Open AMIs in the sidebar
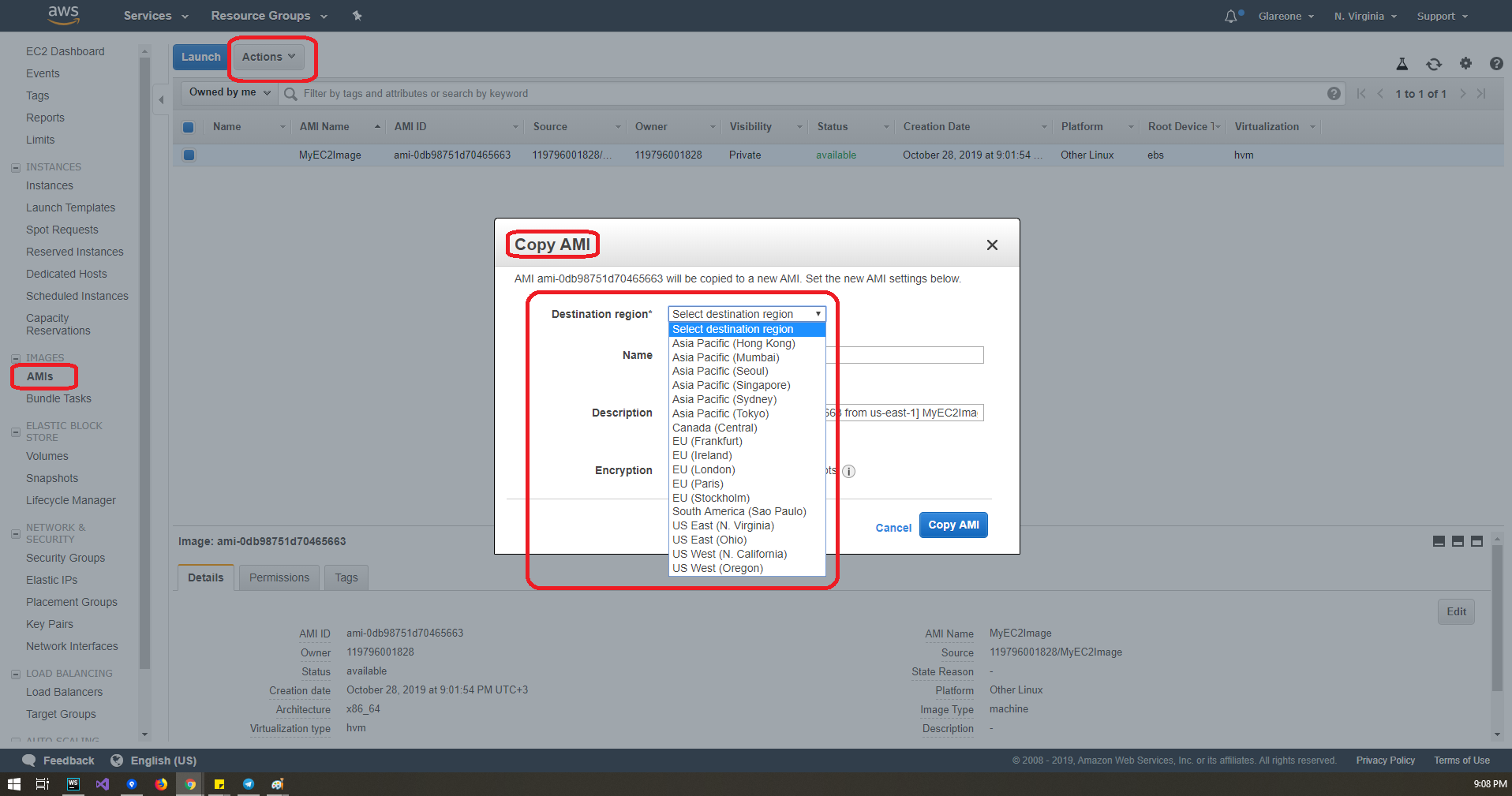Image resolution: width=1512 pixels, height=796 pixels. click(x=40, y=376)
